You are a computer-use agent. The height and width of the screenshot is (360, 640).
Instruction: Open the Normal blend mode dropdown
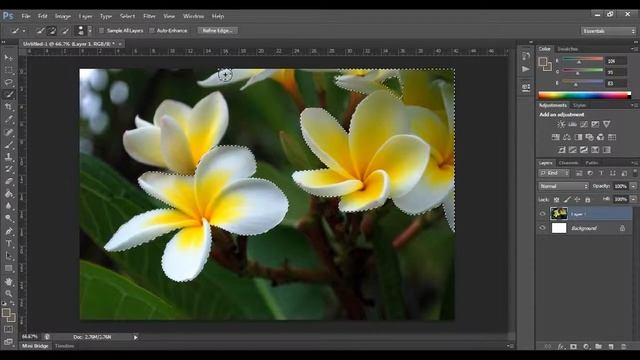pos(563,186)
